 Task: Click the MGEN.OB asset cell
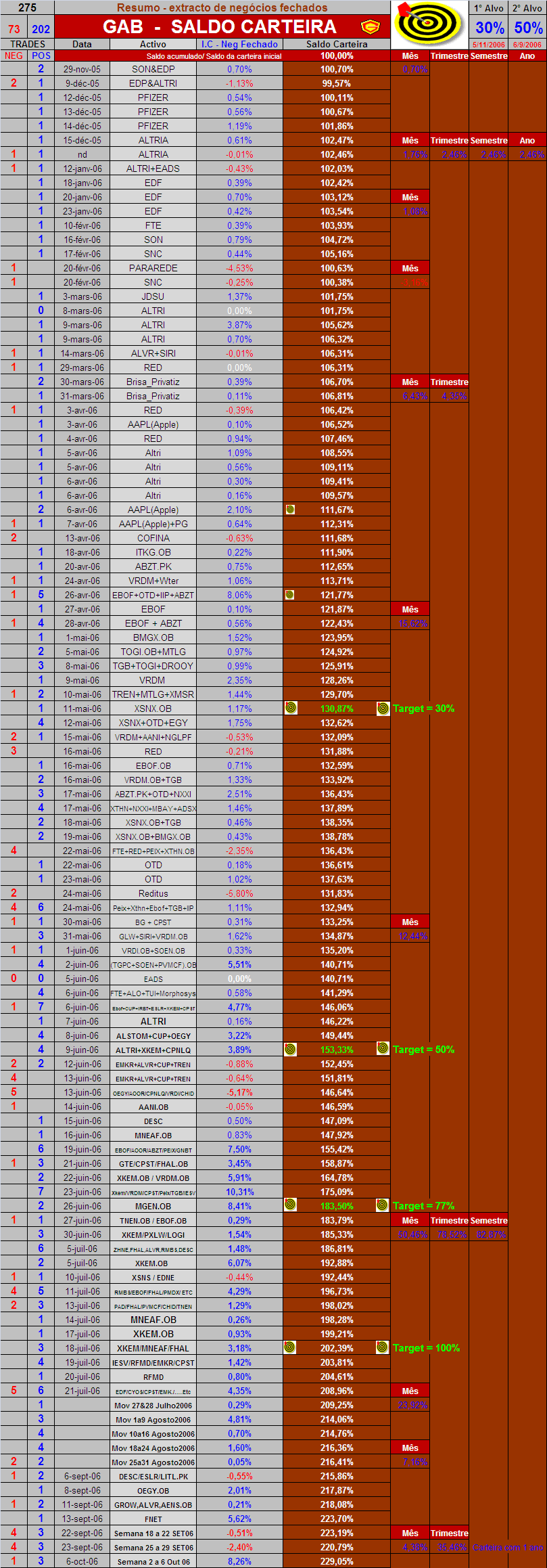tap(153, 1206)
